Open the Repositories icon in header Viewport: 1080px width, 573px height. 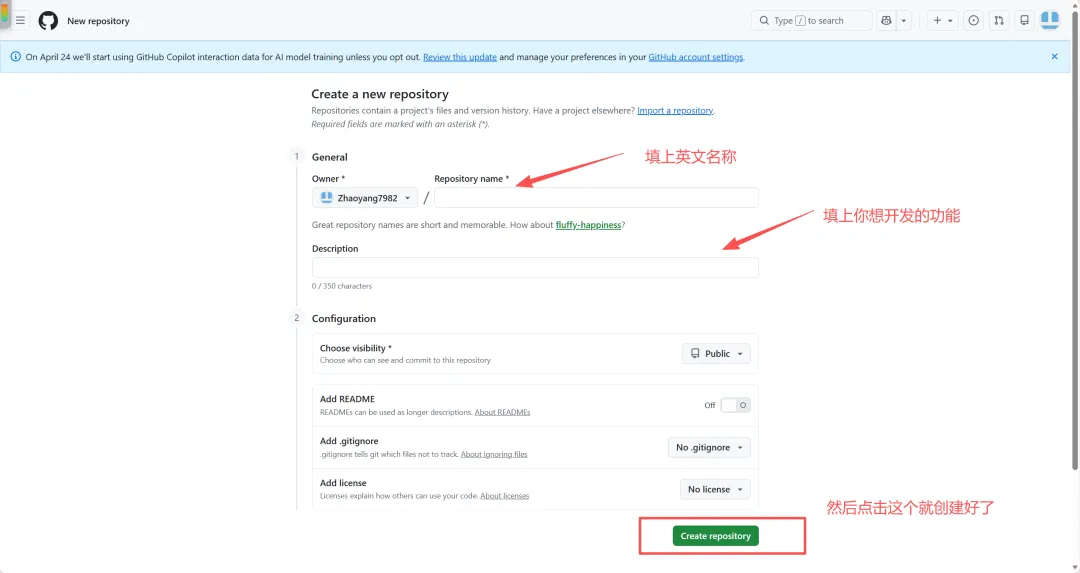click(x=1024, y=20)
